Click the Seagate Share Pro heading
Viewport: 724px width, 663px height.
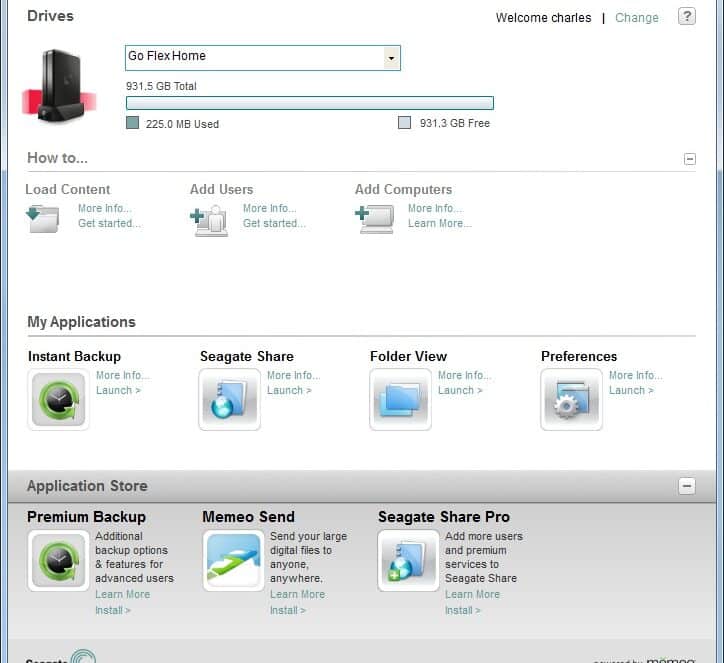click(444, 517)
